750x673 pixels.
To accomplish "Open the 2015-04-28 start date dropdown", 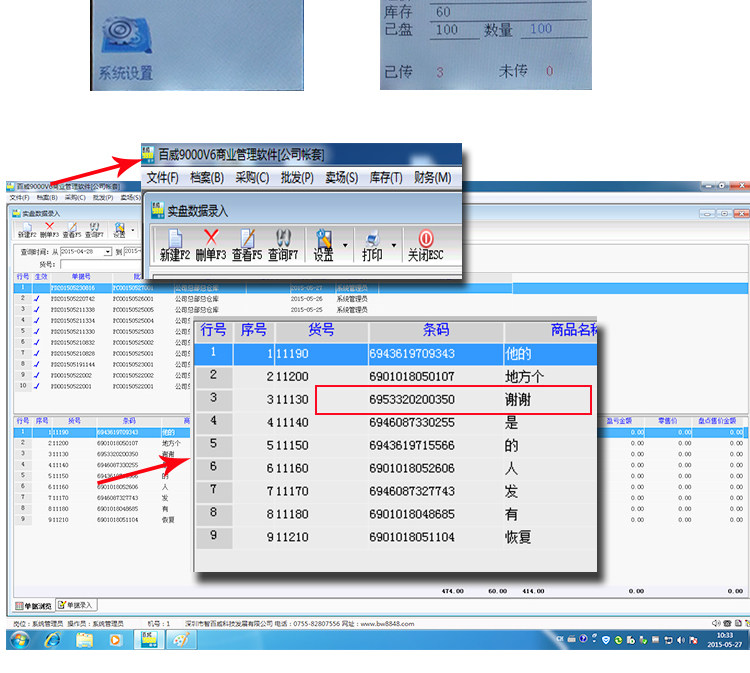I will tap(108, 252).
